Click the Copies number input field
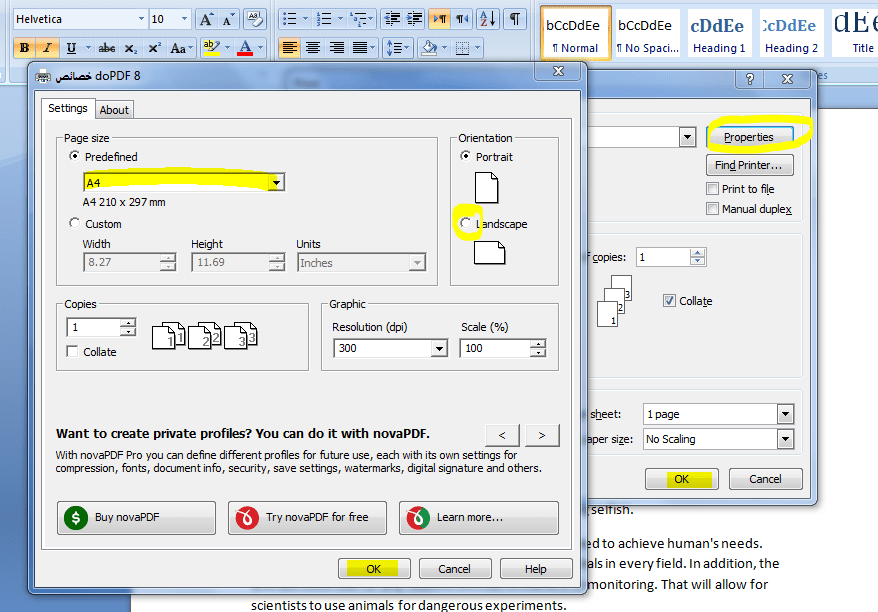The height and width of the screenshot is (612, 878). pyautogui.click(x=93, y=328)
